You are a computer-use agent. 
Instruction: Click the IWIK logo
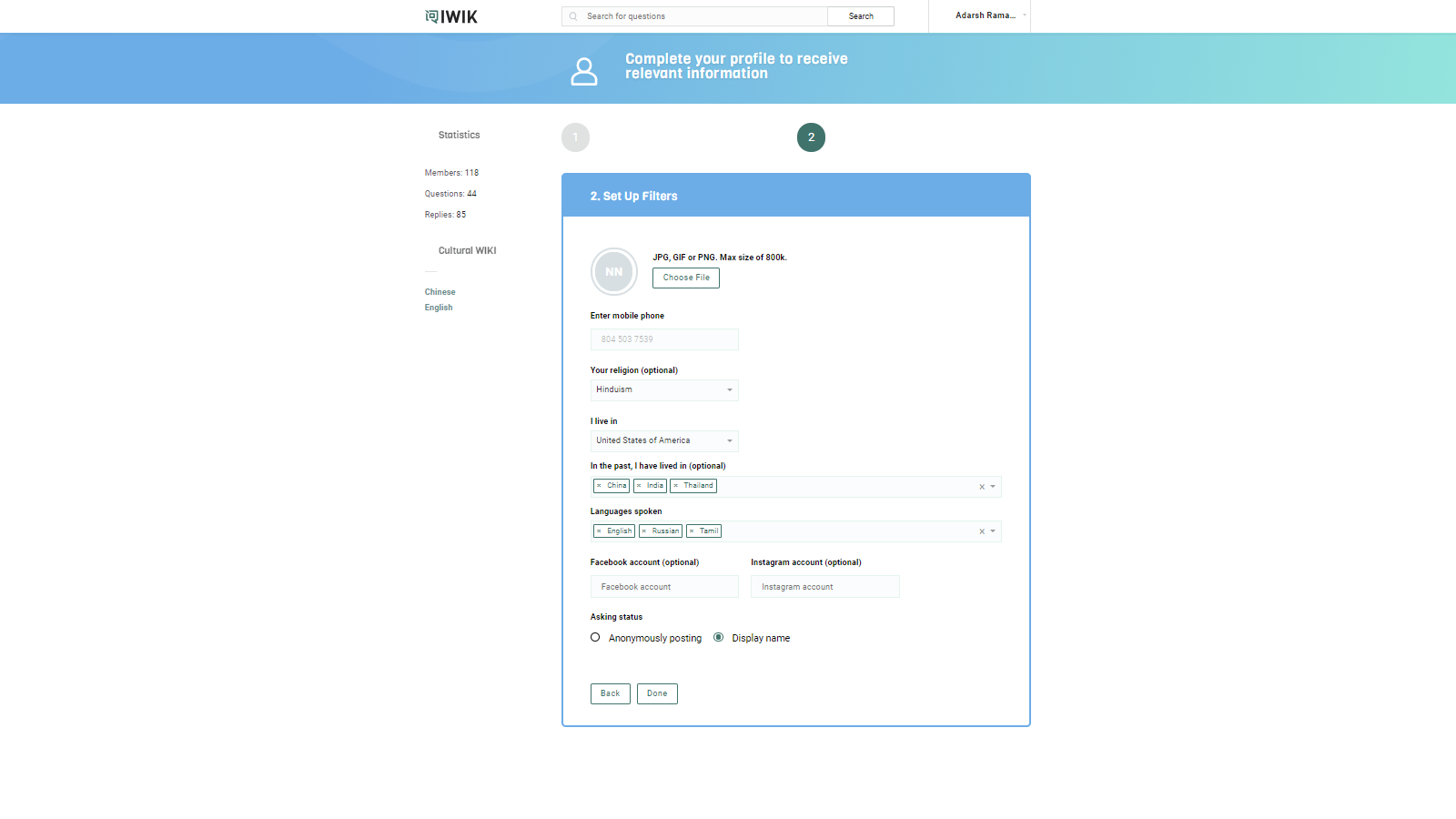click(450, 16)
